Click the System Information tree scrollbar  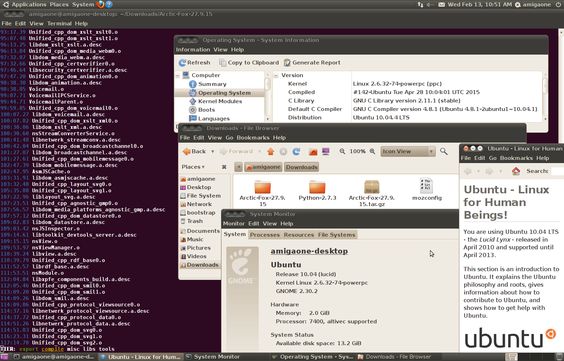(x=268, y=96)
